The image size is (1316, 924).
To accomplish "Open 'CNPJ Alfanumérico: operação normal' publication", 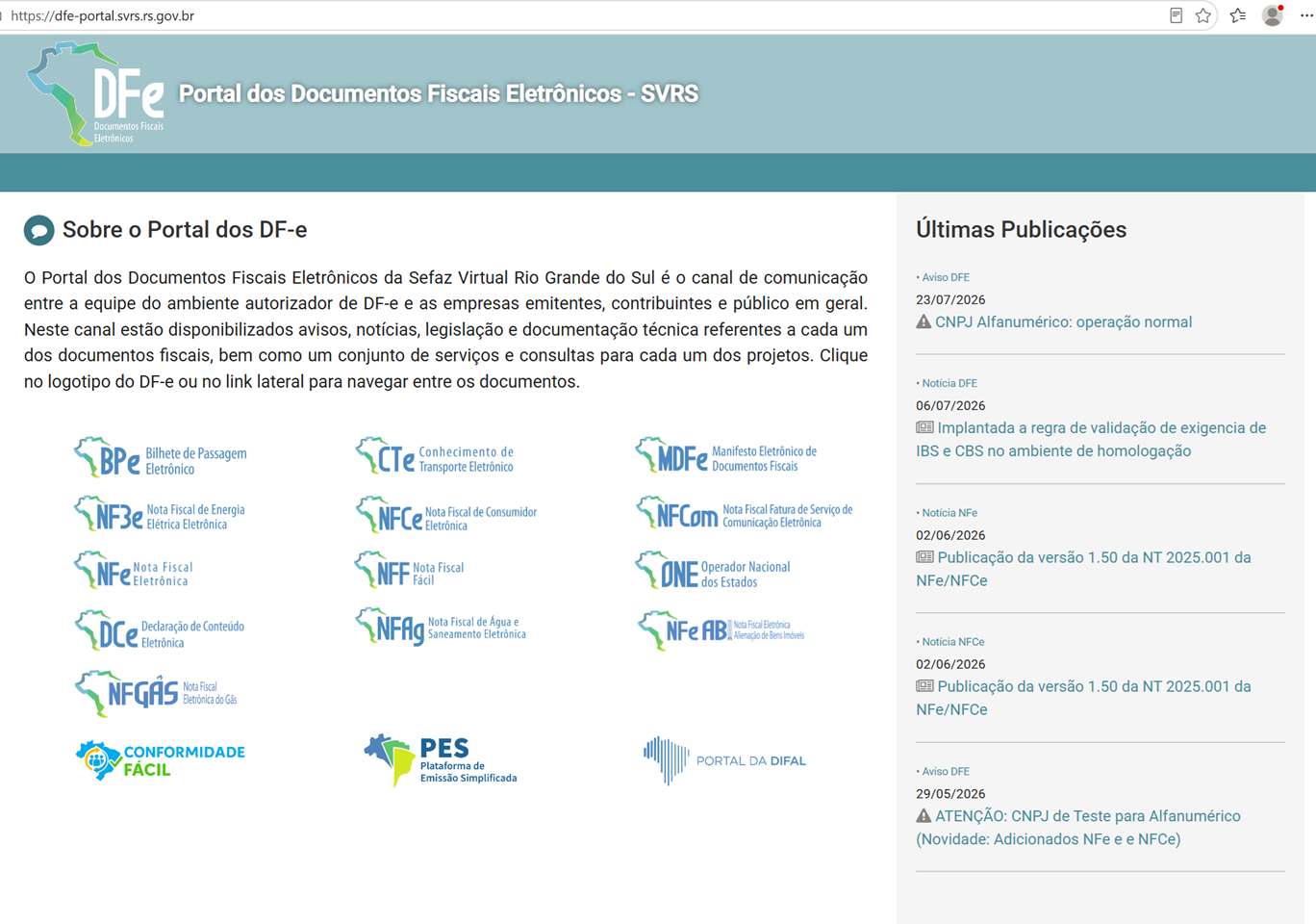I will pyautogui.click(x=1063, y=322).
